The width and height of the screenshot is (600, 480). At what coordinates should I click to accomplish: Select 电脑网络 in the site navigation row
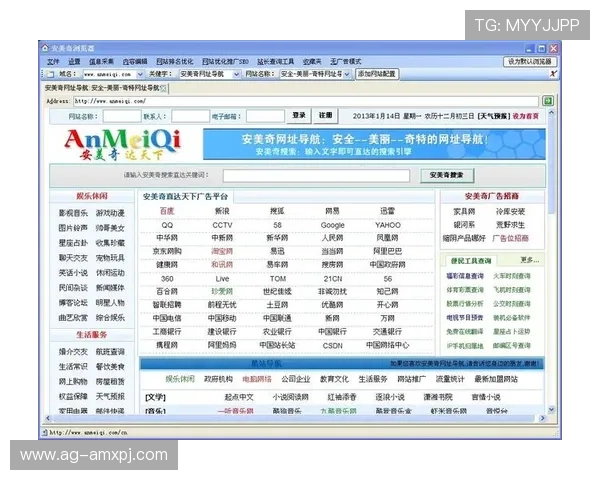click(x=257, y=379)
